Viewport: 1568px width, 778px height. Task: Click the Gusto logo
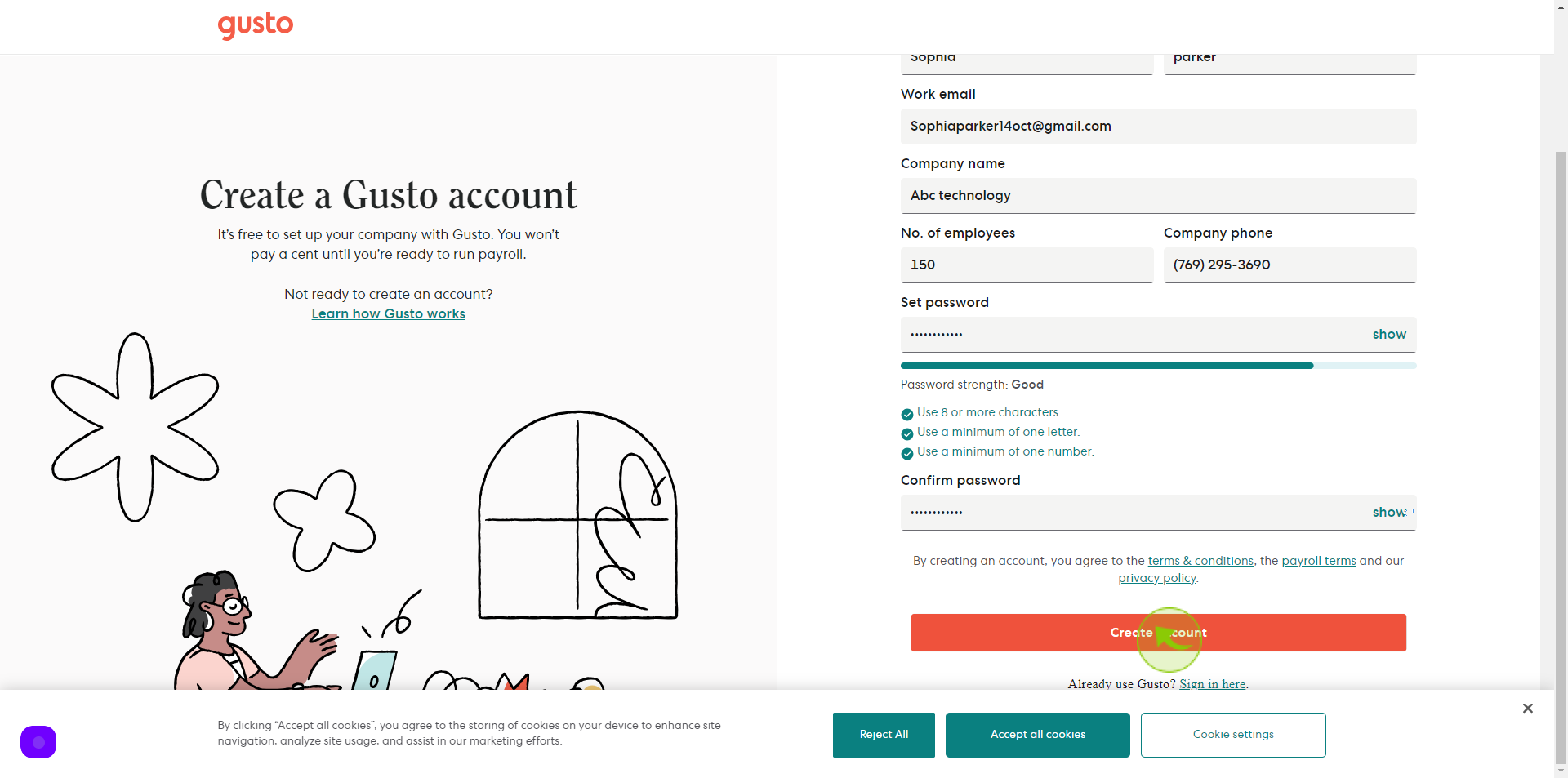[255, 25]
